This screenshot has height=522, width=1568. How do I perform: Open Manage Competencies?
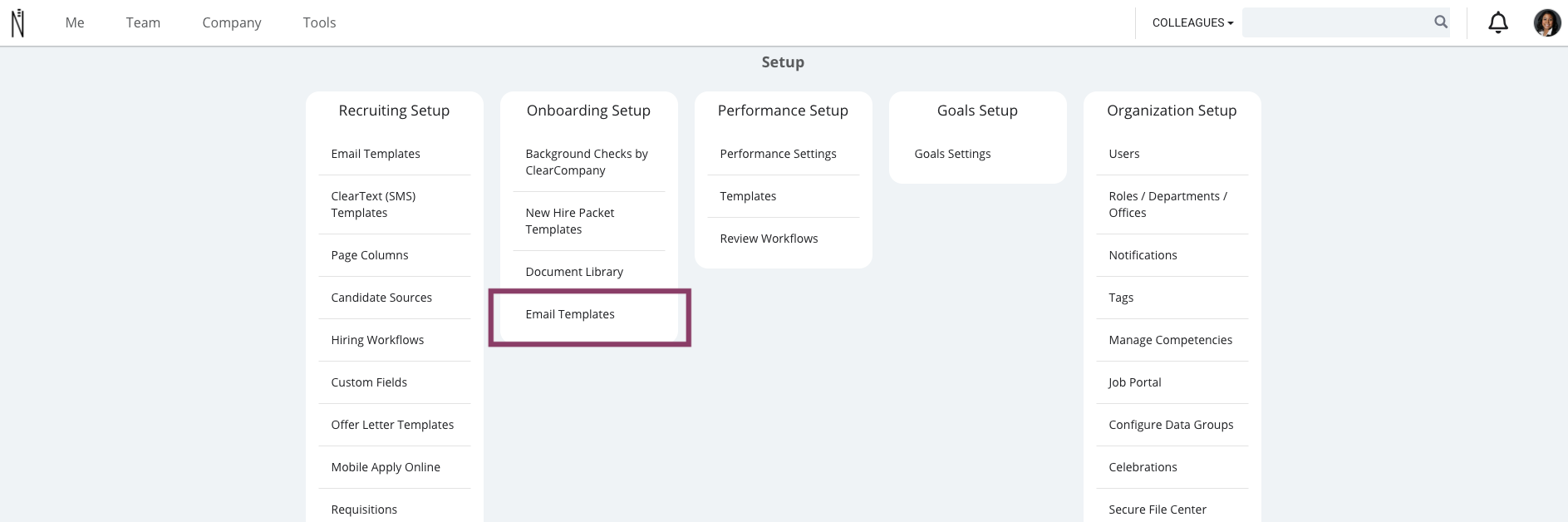[x=1170, y=340]
